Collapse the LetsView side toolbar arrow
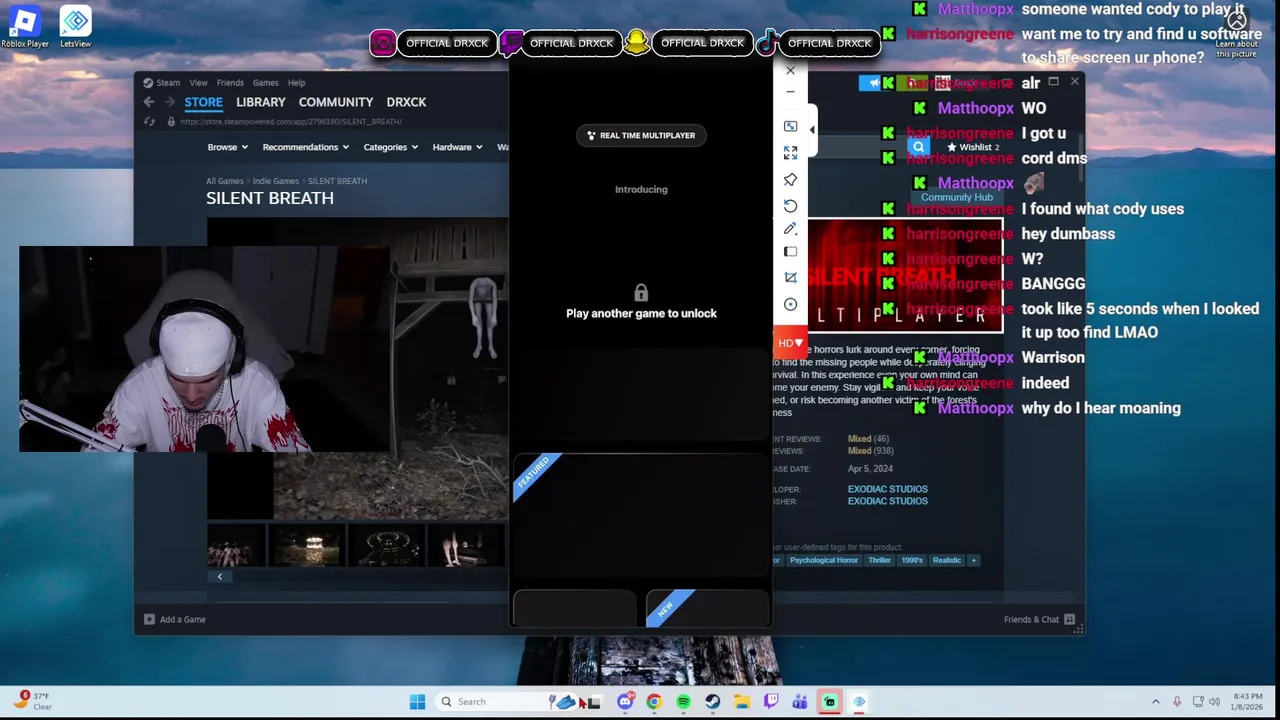The height and width of the screenshot is (720, 1280). click(812, 130)
